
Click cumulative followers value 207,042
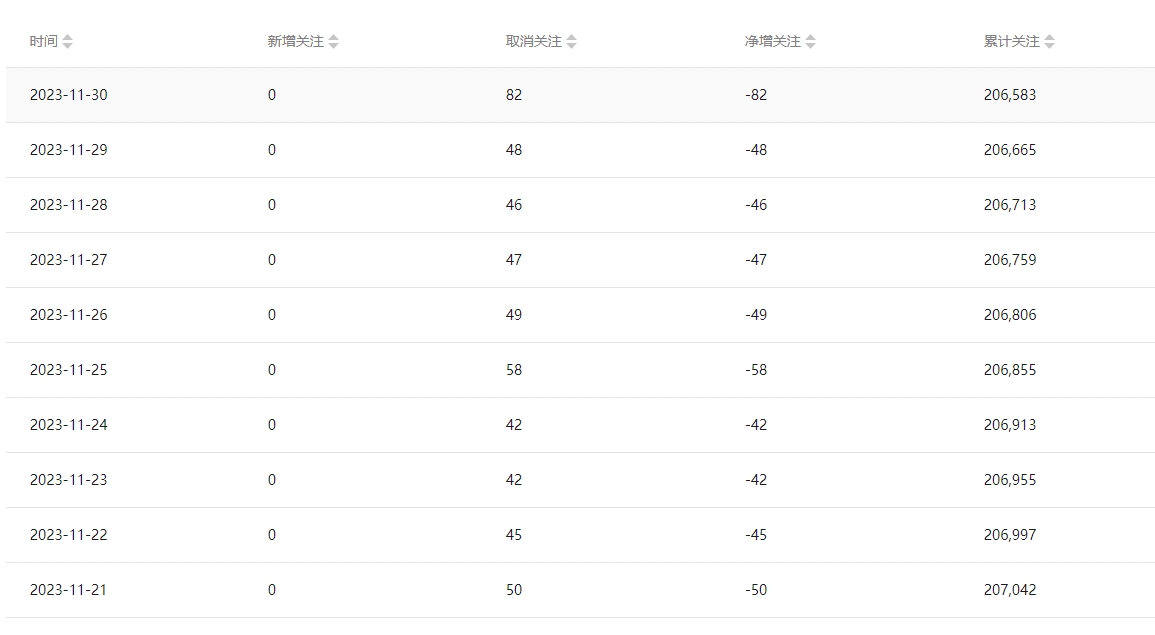[x=1010, y=590]
